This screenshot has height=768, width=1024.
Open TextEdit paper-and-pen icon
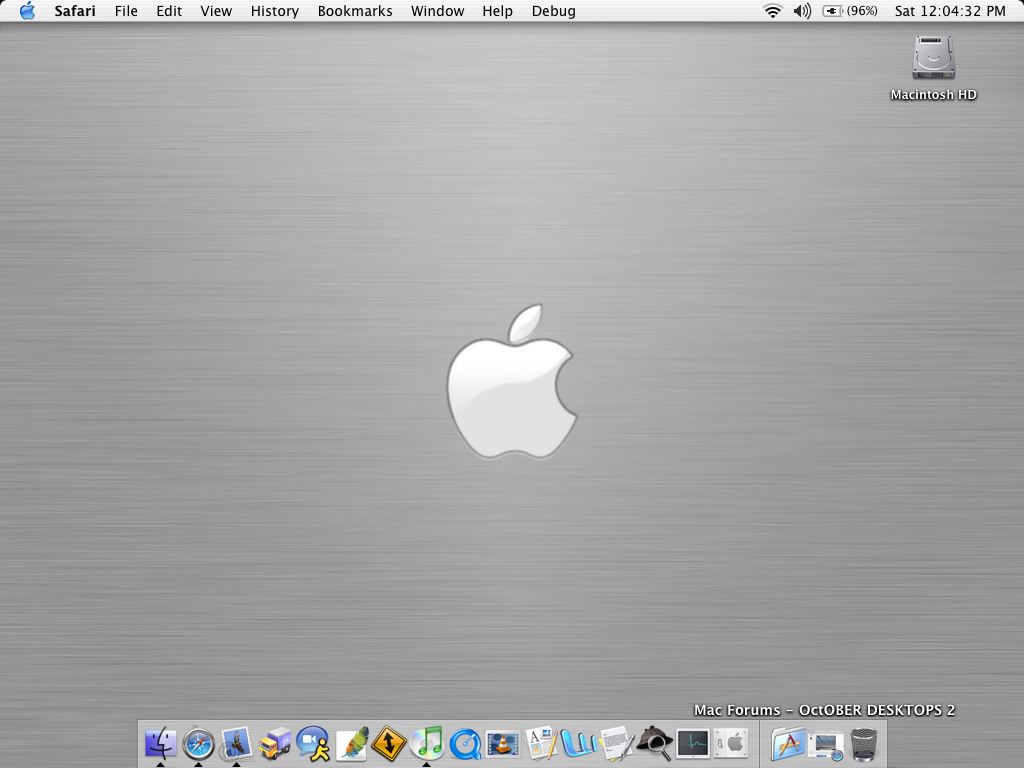(x=616, y=743)
